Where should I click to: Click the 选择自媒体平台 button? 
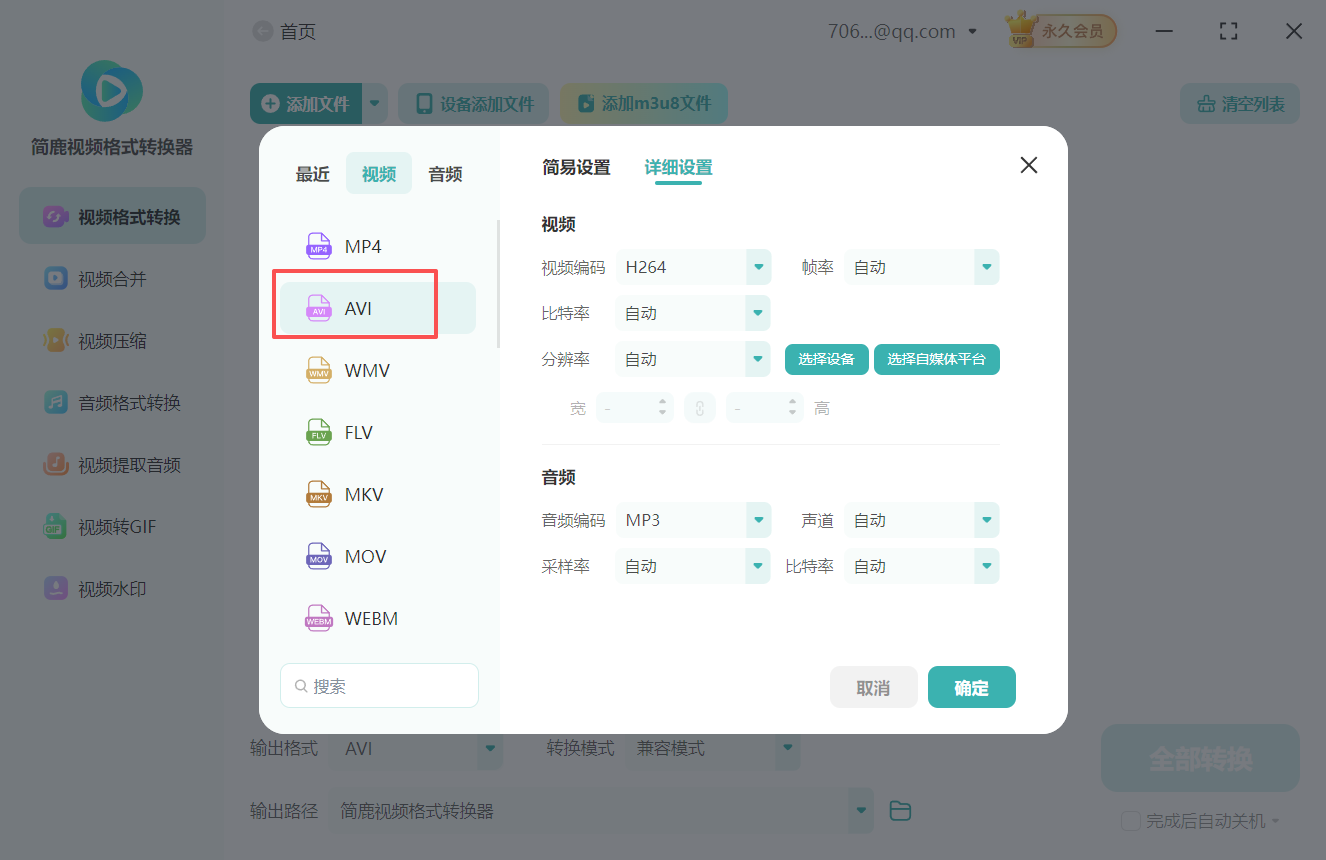936,359
